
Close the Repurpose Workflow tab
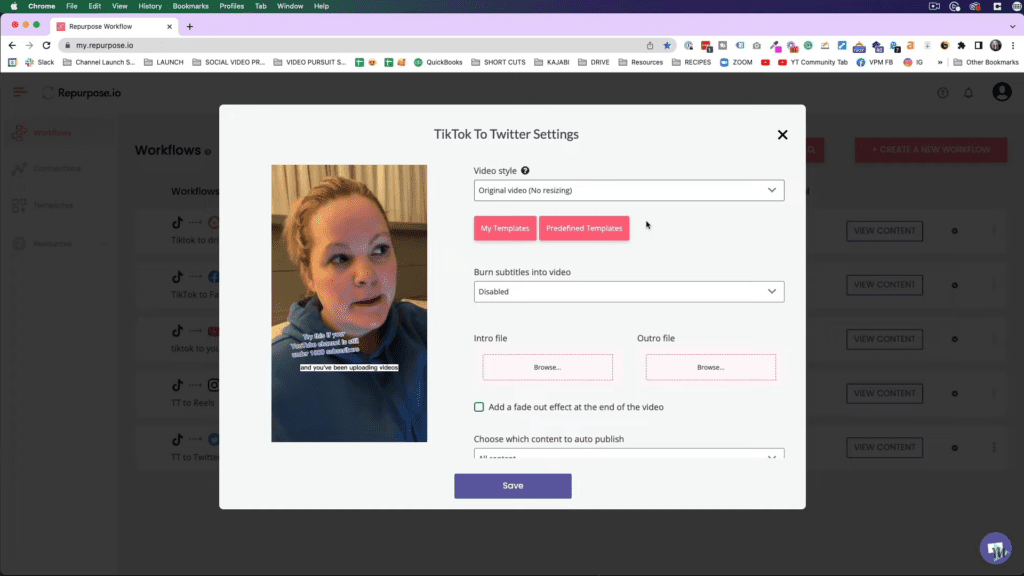[x=169, y=27]
